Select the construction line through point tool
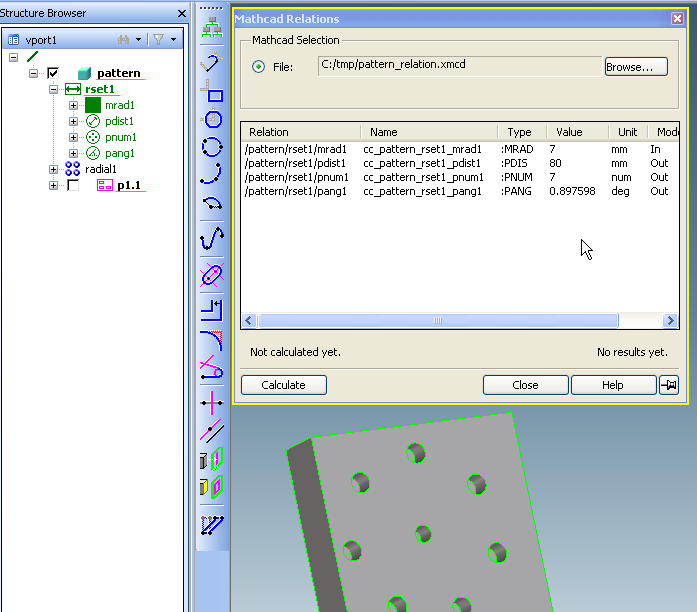The height and width of the screenshot is (612, 697). [212, 431]
